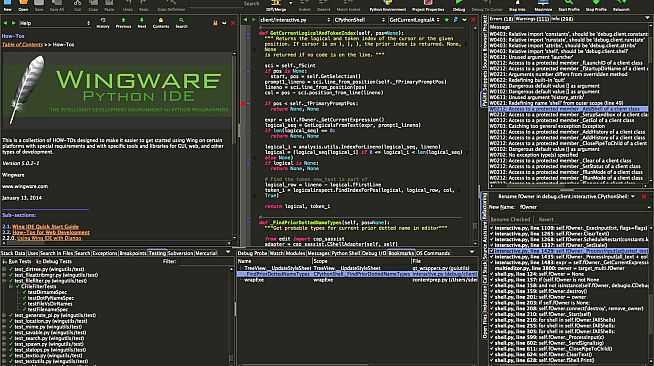Screen dimensions: 654x366
Task: Close the Rename refactoring panel
Action: pos(644,196)
